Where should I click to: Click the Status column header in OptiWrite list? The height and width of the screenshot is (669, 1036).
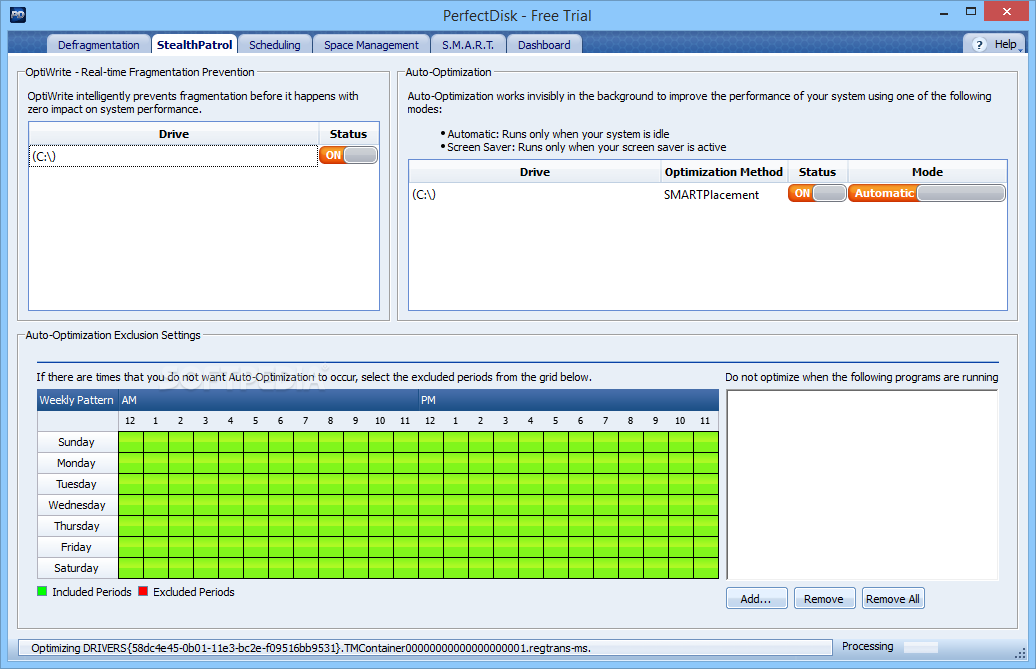[x=348, y=134]
